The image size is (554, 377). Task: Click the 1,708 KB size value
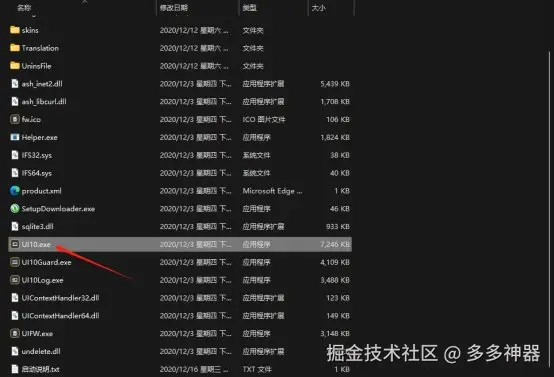tap(335, 102)
